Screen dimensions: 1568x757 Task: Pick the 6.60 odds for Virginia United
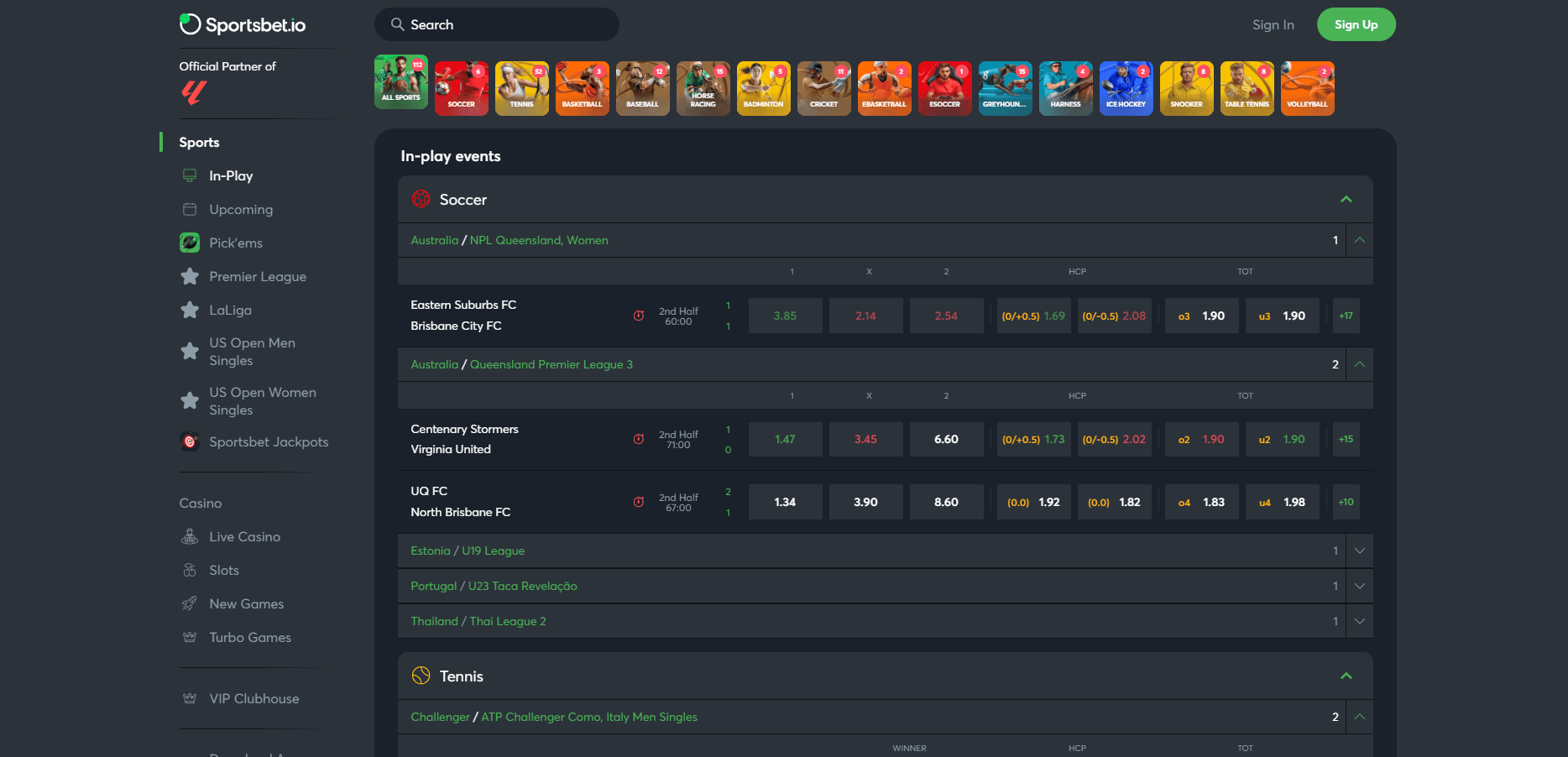(x=946, y=439)
